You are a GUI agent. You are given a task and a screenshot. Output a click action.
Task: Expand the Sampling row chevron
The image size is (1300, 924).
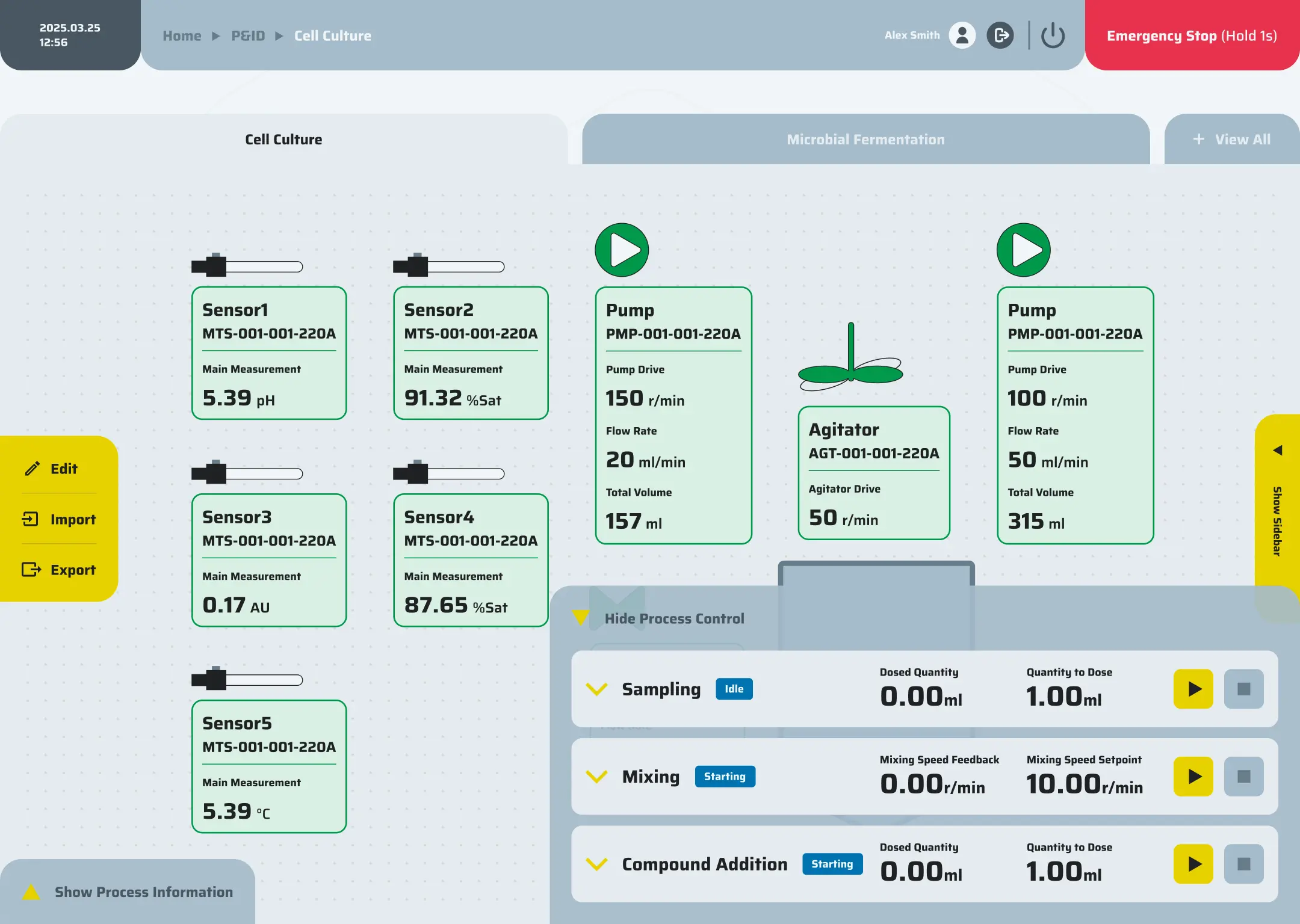596,689
